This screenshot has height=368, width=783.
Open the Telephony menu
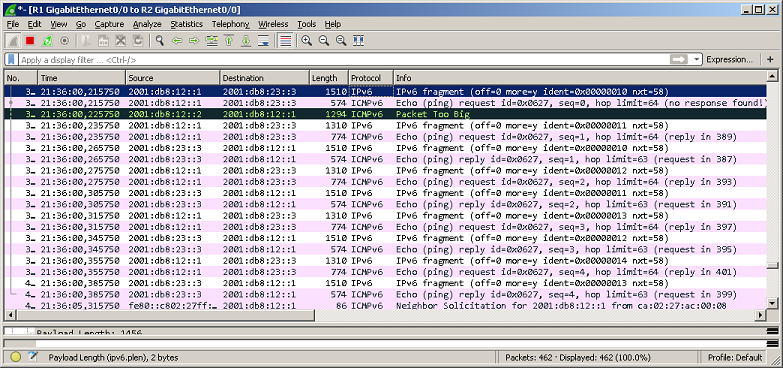230,24
